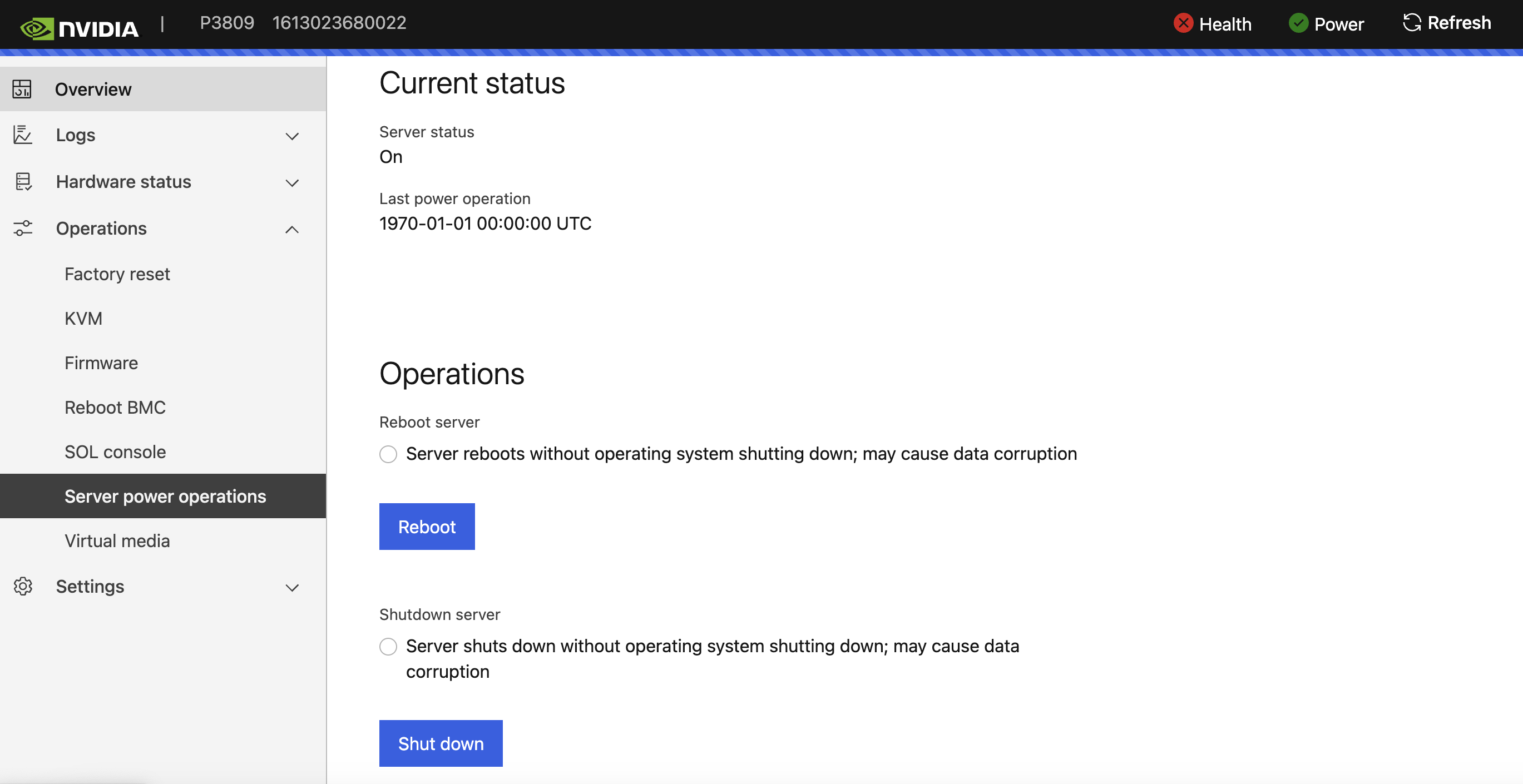Click the Settings gear icon
Image resolution: width=1523 pixels, height=784 pixels.
tap(22, 586)
